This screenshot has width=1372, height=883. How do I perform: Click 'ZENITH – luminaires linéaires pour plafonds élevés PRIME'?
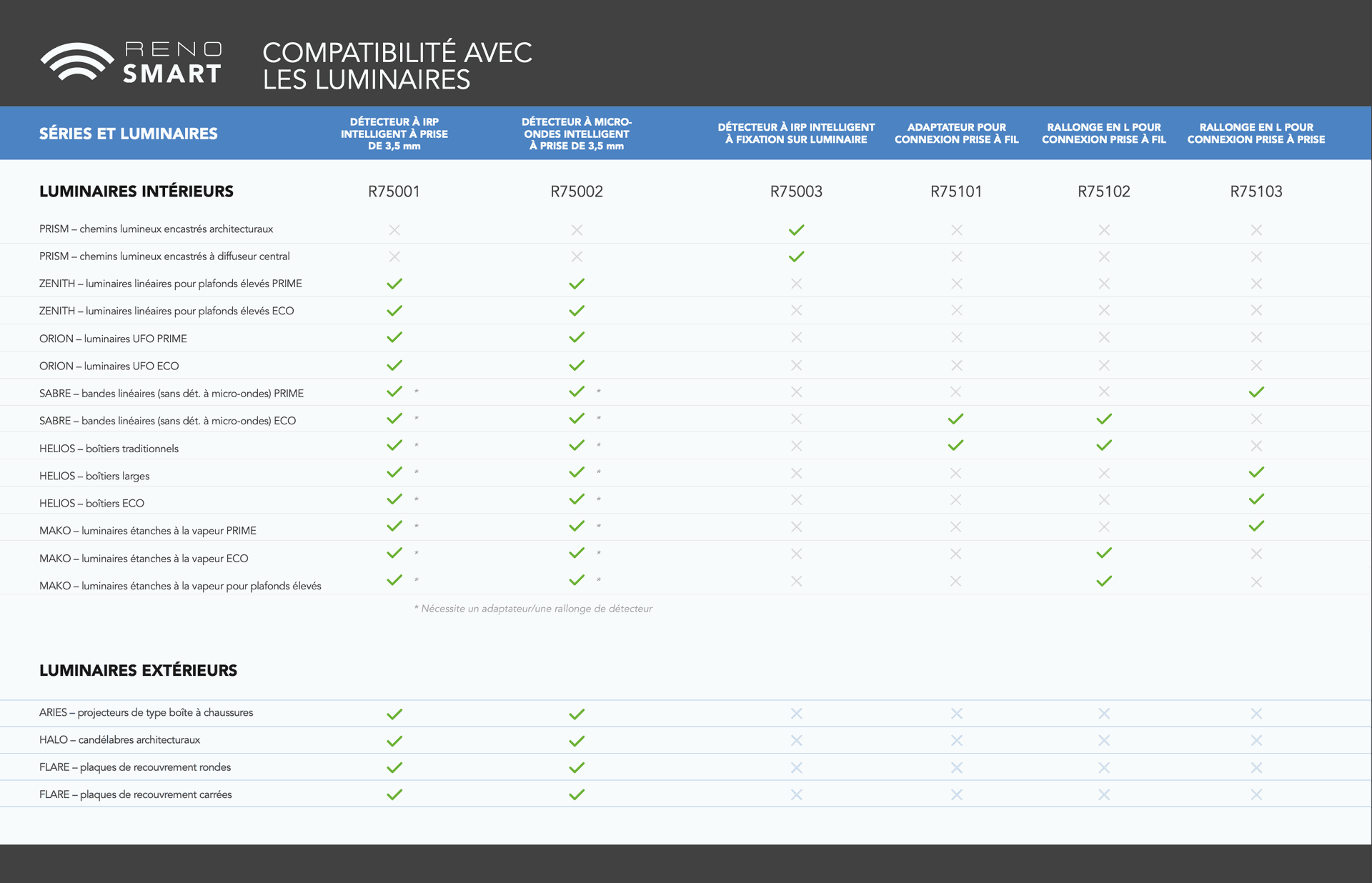[170, 284]
